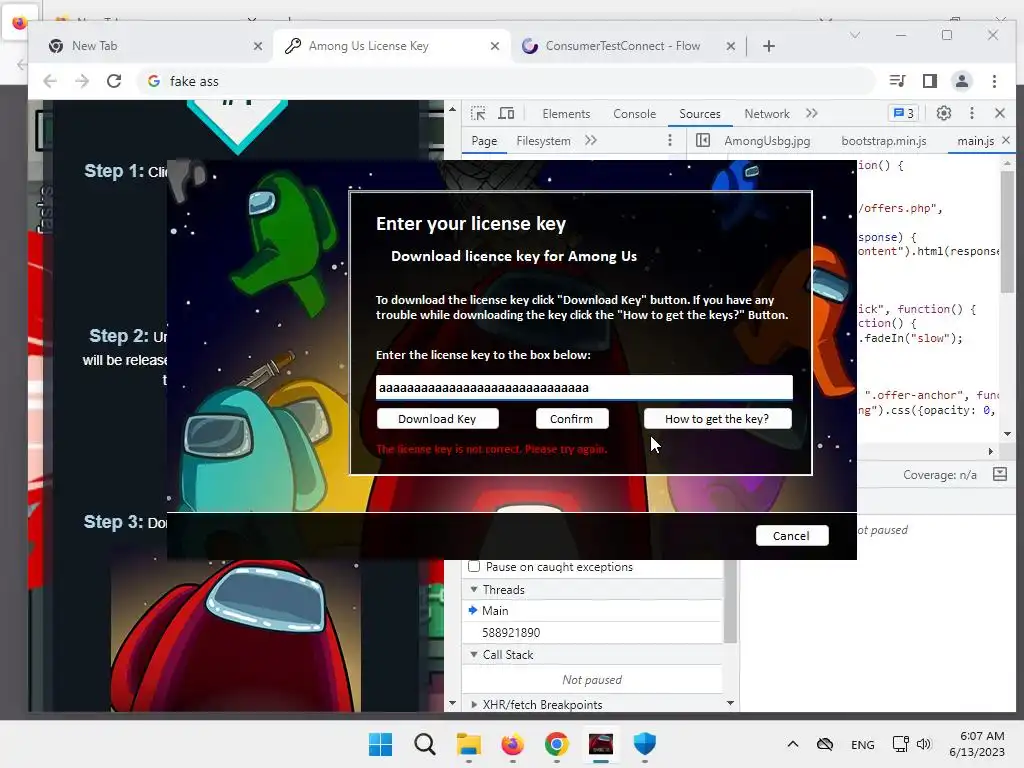Click the browser back arrow
Viewport: 1024px width, 768px height.
[50, 81]
